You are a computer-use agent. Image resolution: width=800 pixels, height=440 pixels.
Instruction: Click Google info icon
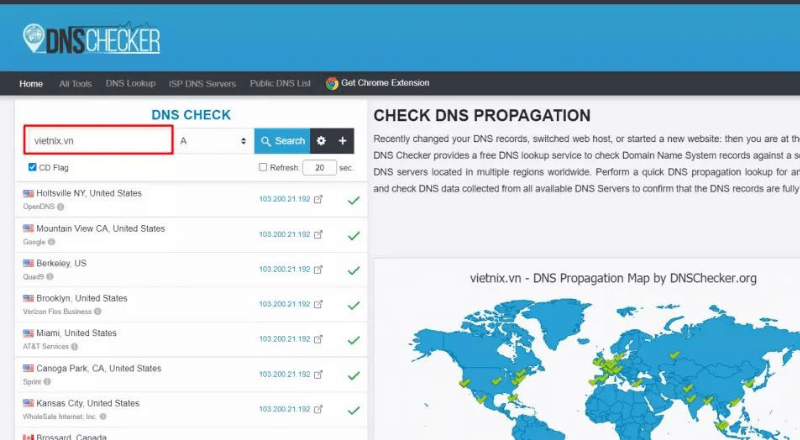pos(52,242)
